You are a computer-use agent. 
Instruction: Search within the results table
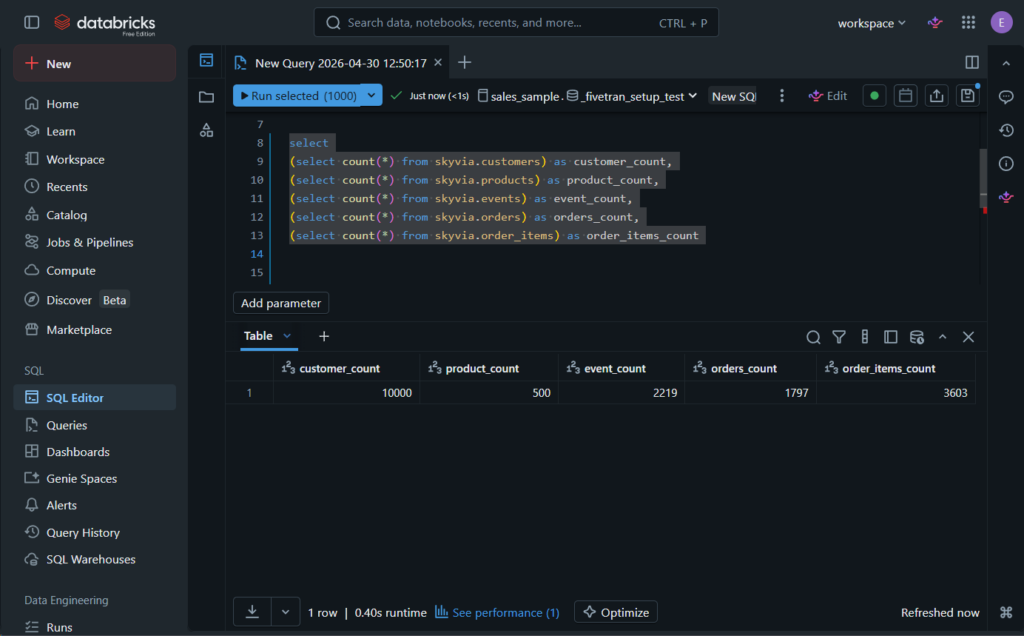pos(813,337)
